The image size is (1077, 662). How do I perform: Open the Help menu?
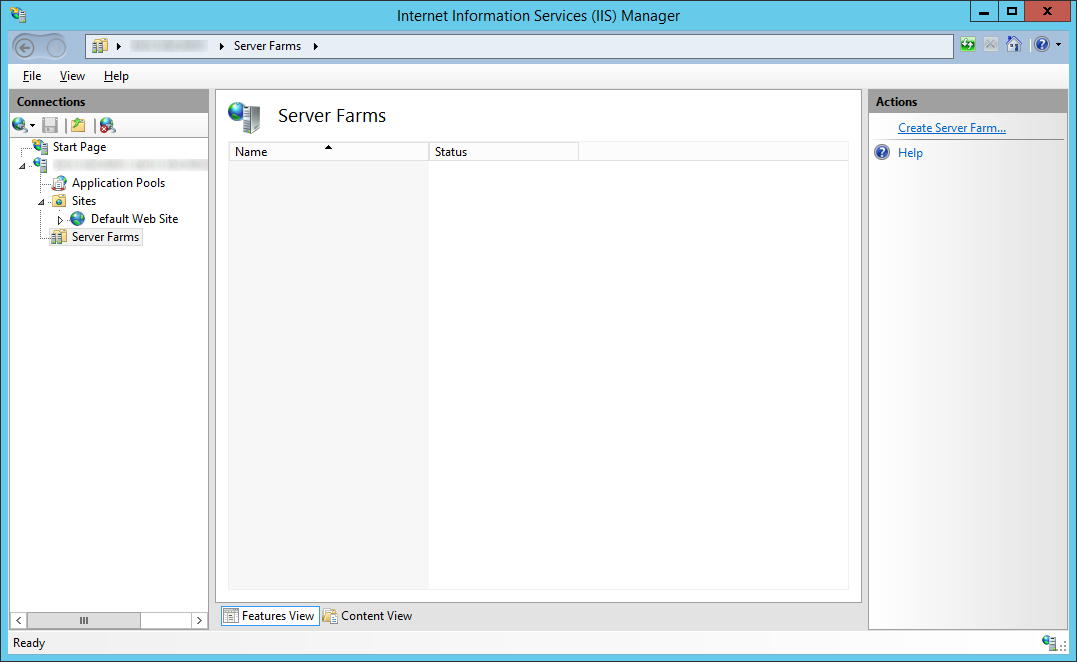pos(116,76)
